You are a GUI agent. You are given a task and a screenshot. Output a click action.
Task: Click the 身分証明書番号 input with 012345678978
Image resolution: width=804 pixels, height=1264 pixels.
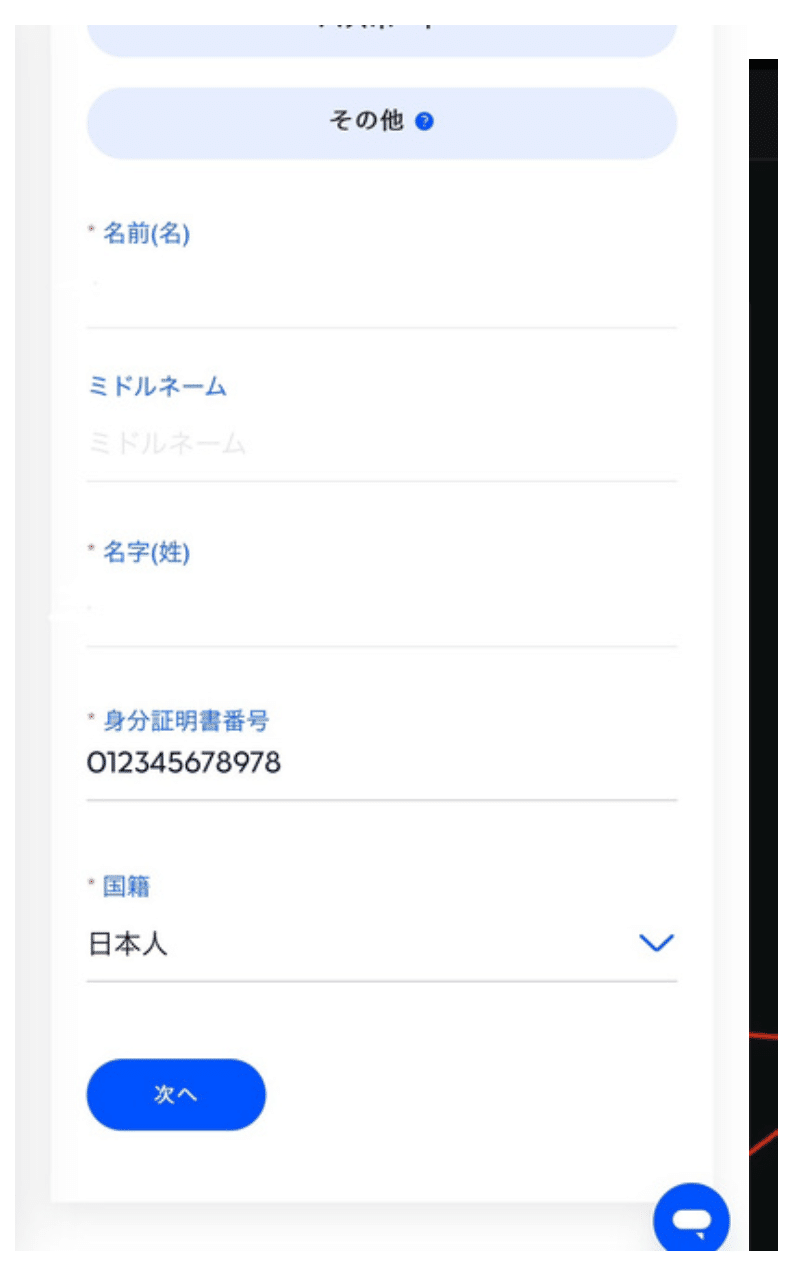(x=382, y=764)
